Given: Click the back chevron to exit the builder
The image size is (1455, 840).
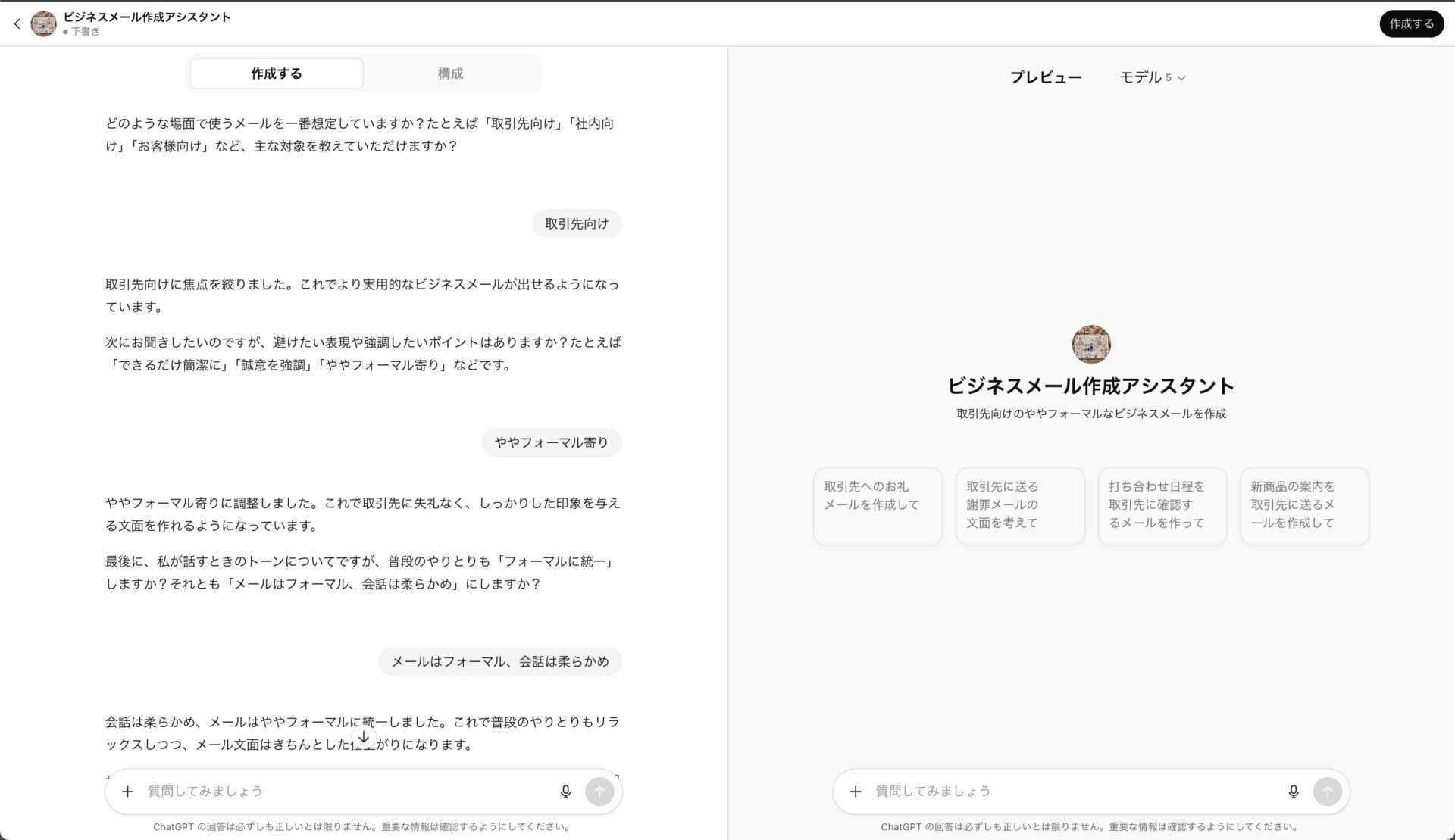Looking at the screenshot, I should click(x=17, y=23).
